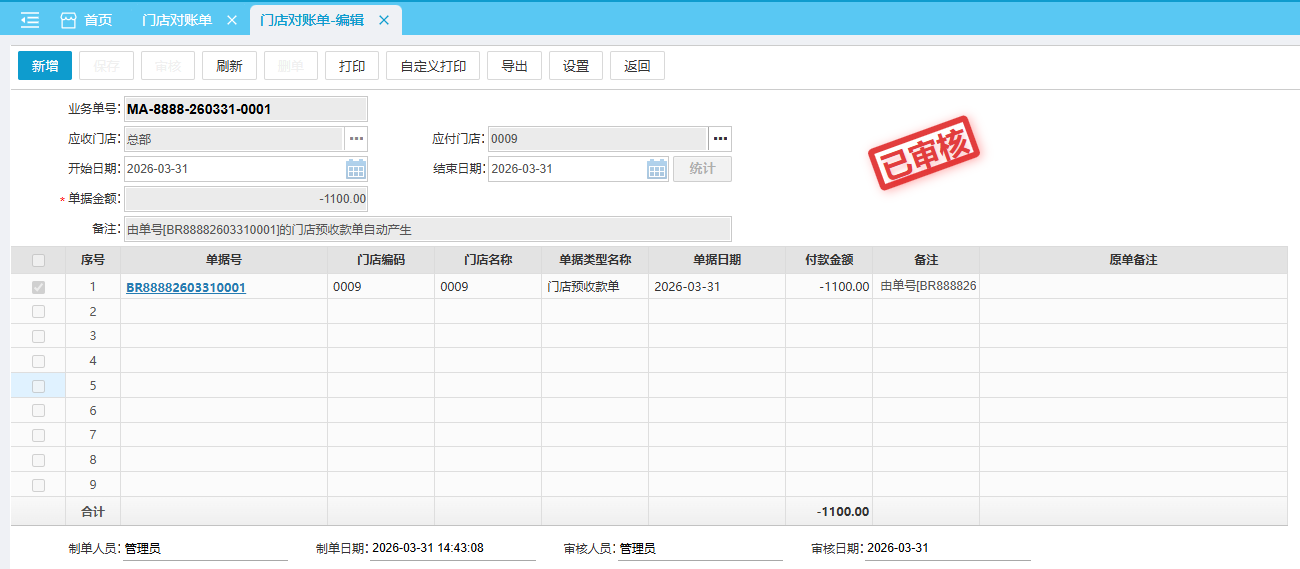The height and width of the screenshot is (569, 1300).
Task: Click the 自定义打印 button
Action: 433,66
